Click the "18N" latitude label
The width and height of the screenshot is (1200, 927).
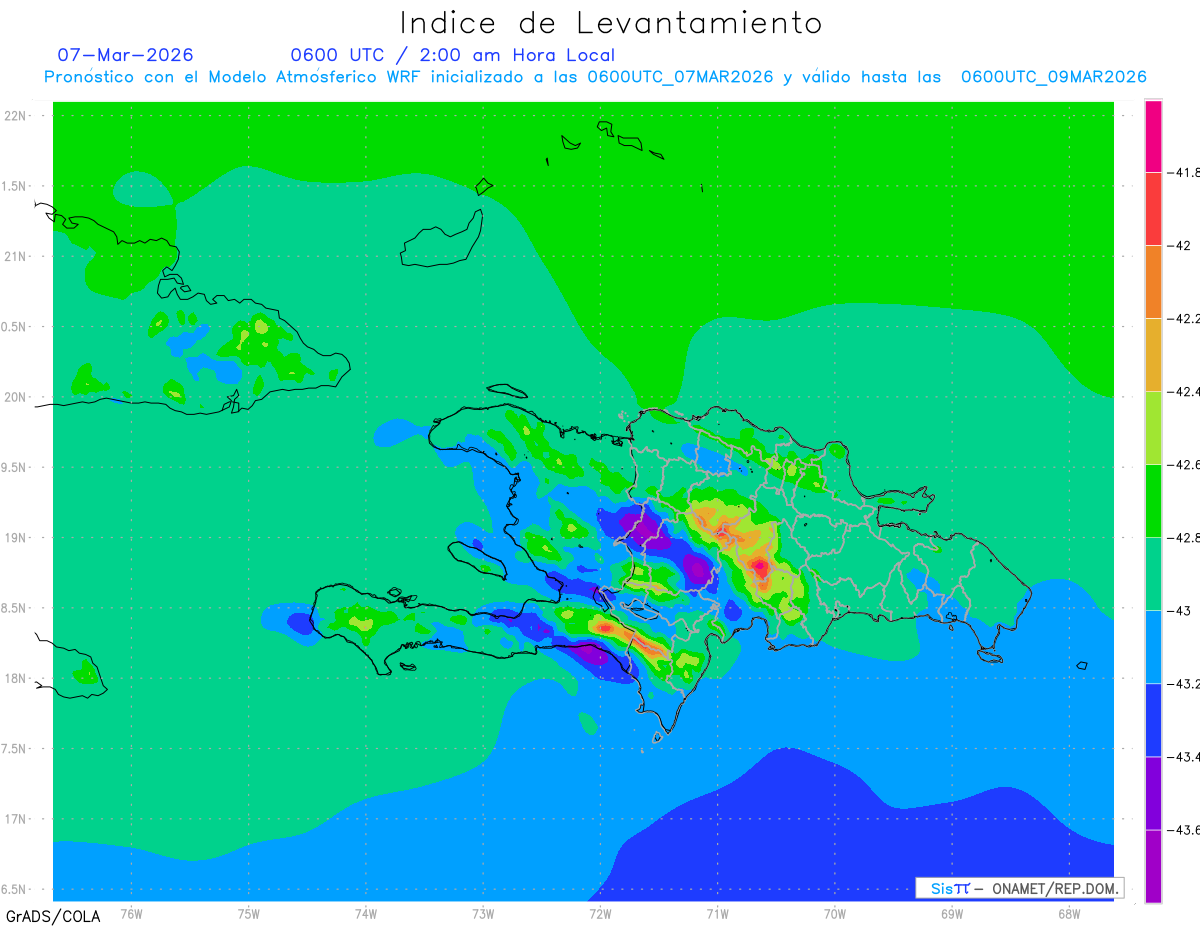click(x=17, y=678)
